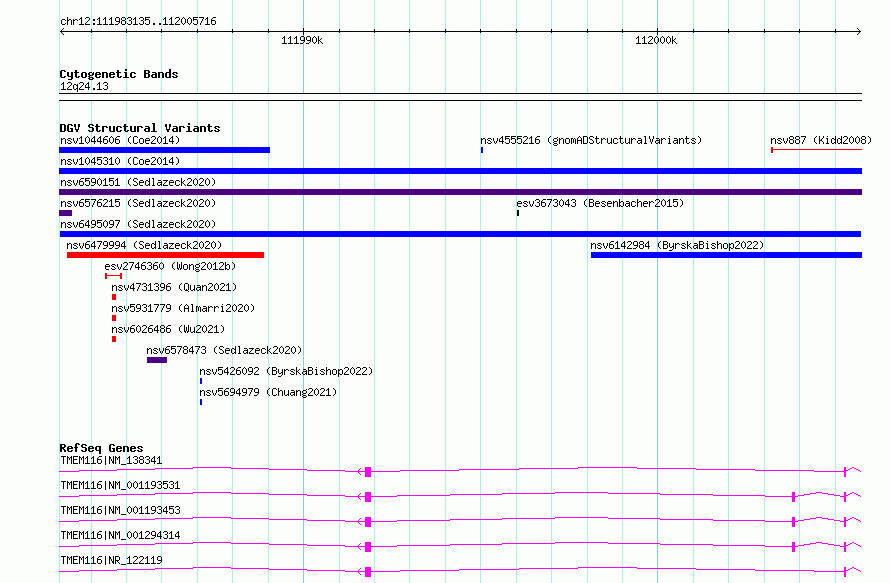Click the DGV Structural Variants track title
The width and height of the screenshot is (890, 583).
click(x=140, y=128)
